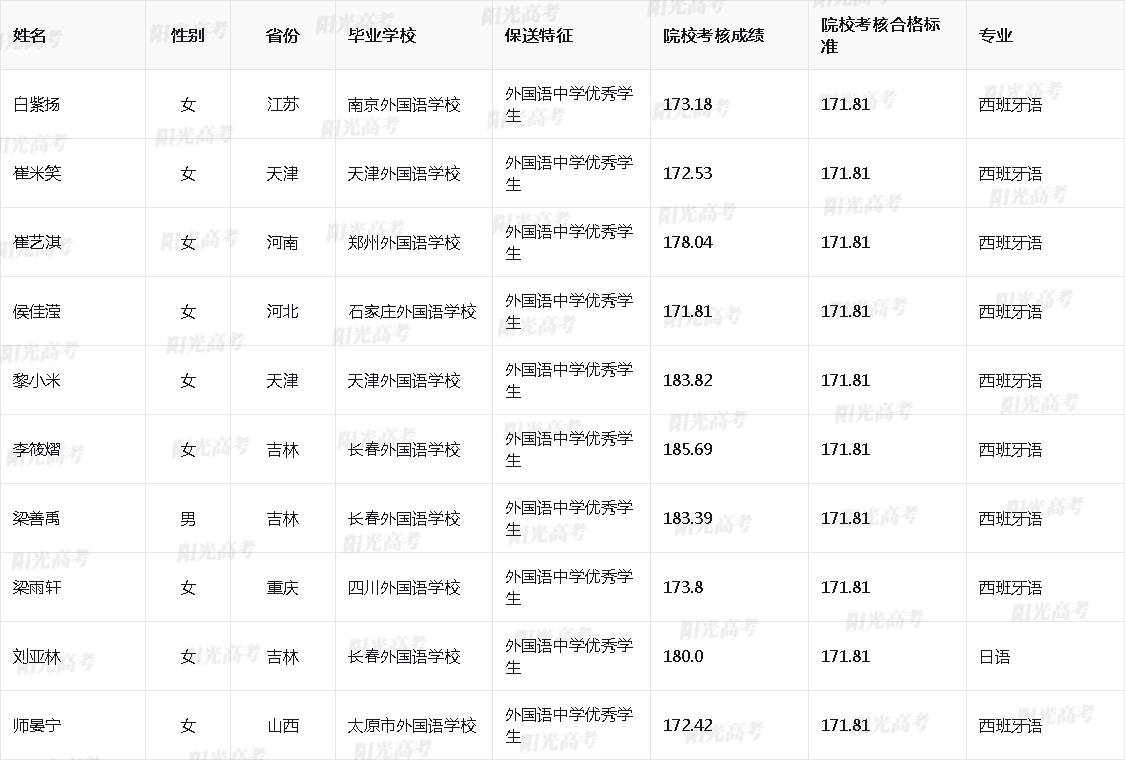Select the name 刘亚林
The image size is (1125, 760).
[37, 657]
